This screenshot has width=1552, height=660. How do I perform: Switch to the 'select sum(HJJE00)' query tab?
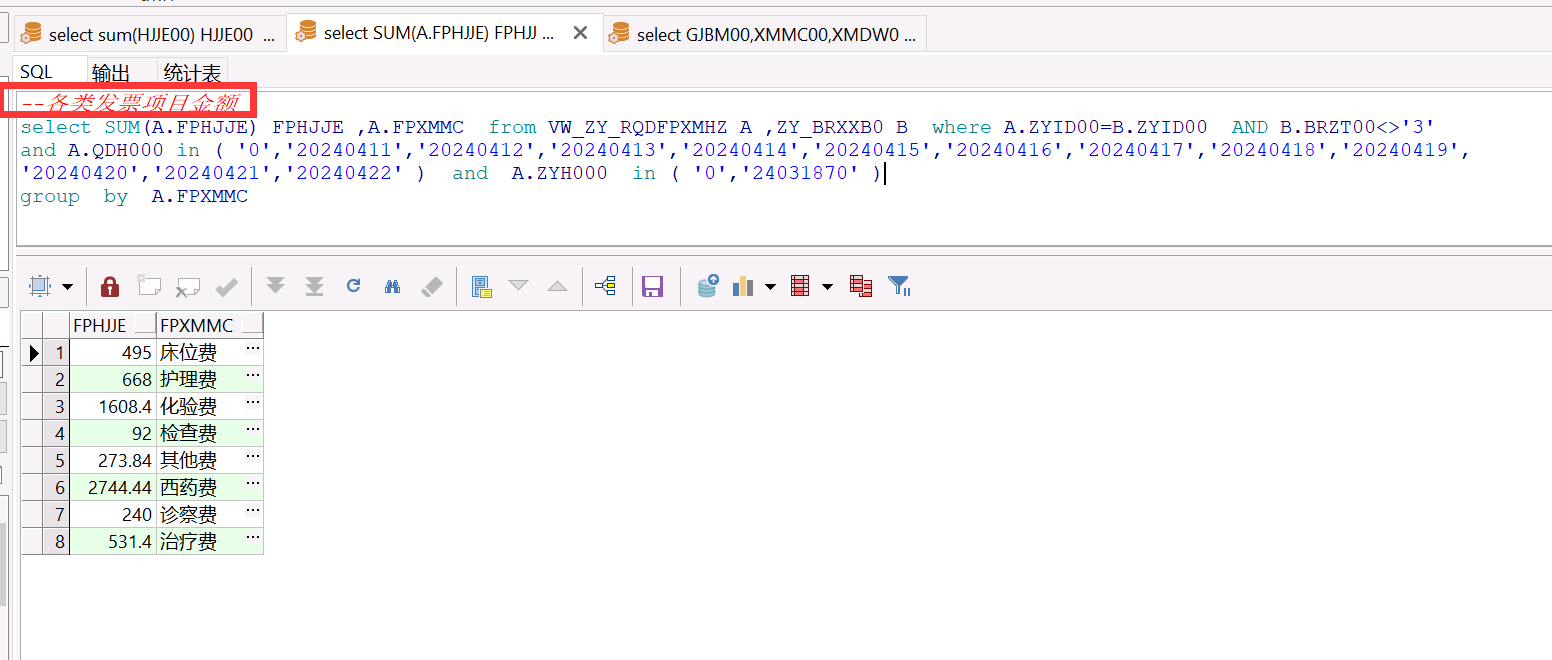150,34
